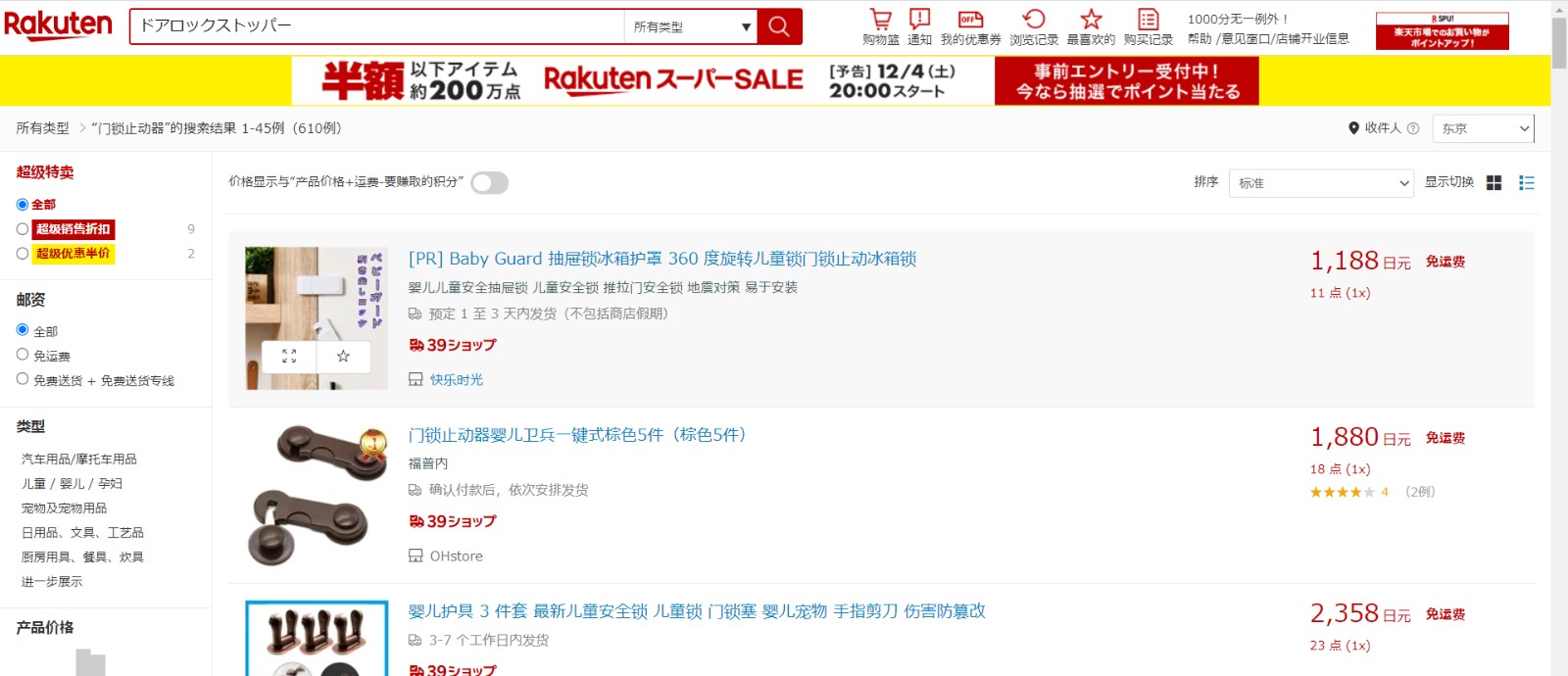Select 全部 under 超级特卖

click(23, 205)
